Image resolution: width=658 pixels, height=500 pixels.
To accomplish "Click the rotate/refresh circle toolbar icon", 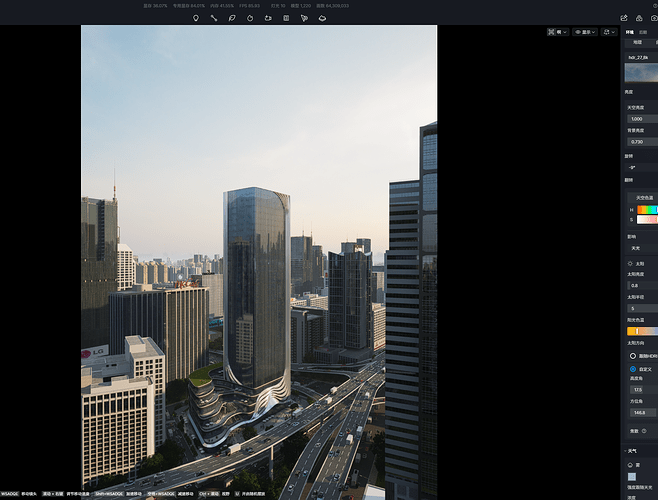I will coord(250,18).
